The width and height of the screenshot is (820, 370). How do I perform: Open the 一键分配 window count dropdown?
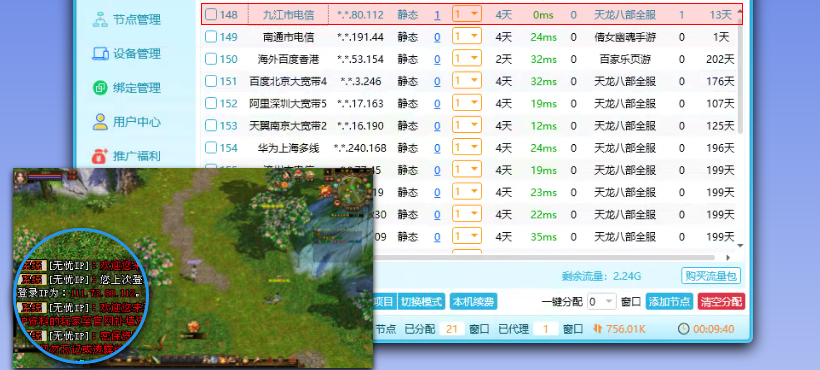pos(601,302)
